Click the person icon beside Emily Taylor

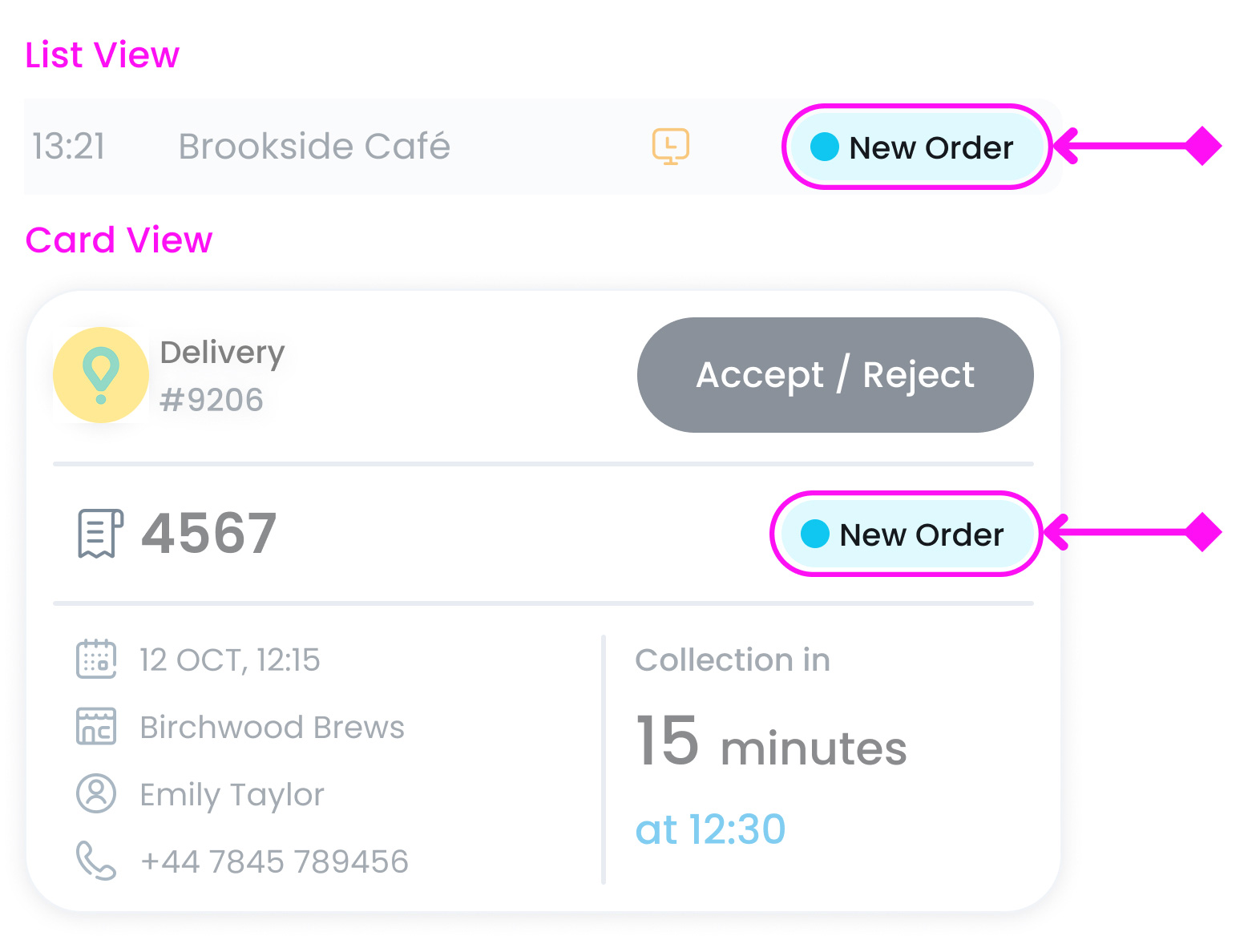95,794
